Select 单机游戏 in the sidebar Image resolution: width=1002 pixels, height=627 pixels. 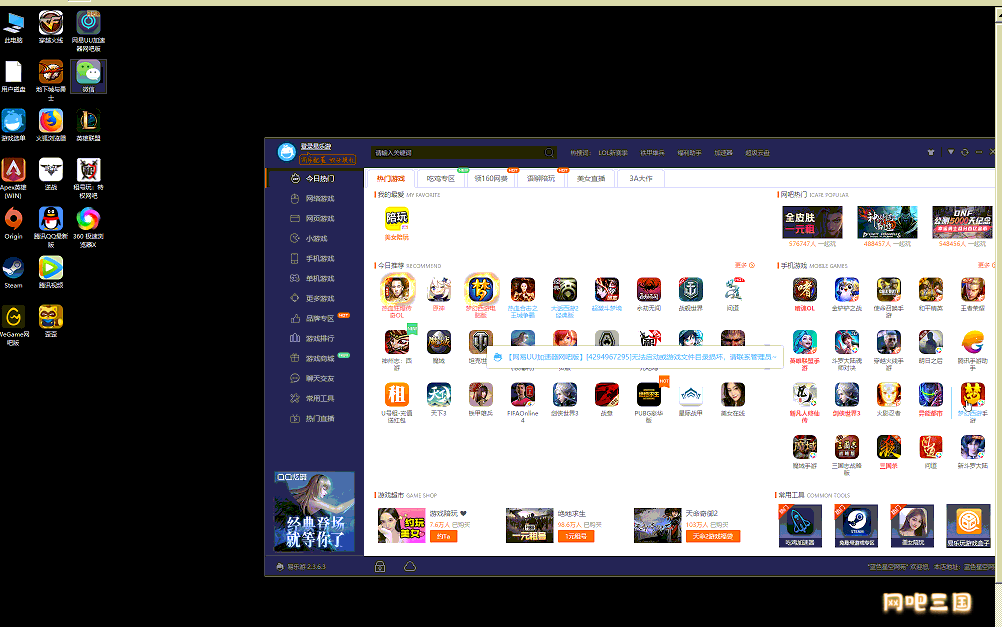314,279
